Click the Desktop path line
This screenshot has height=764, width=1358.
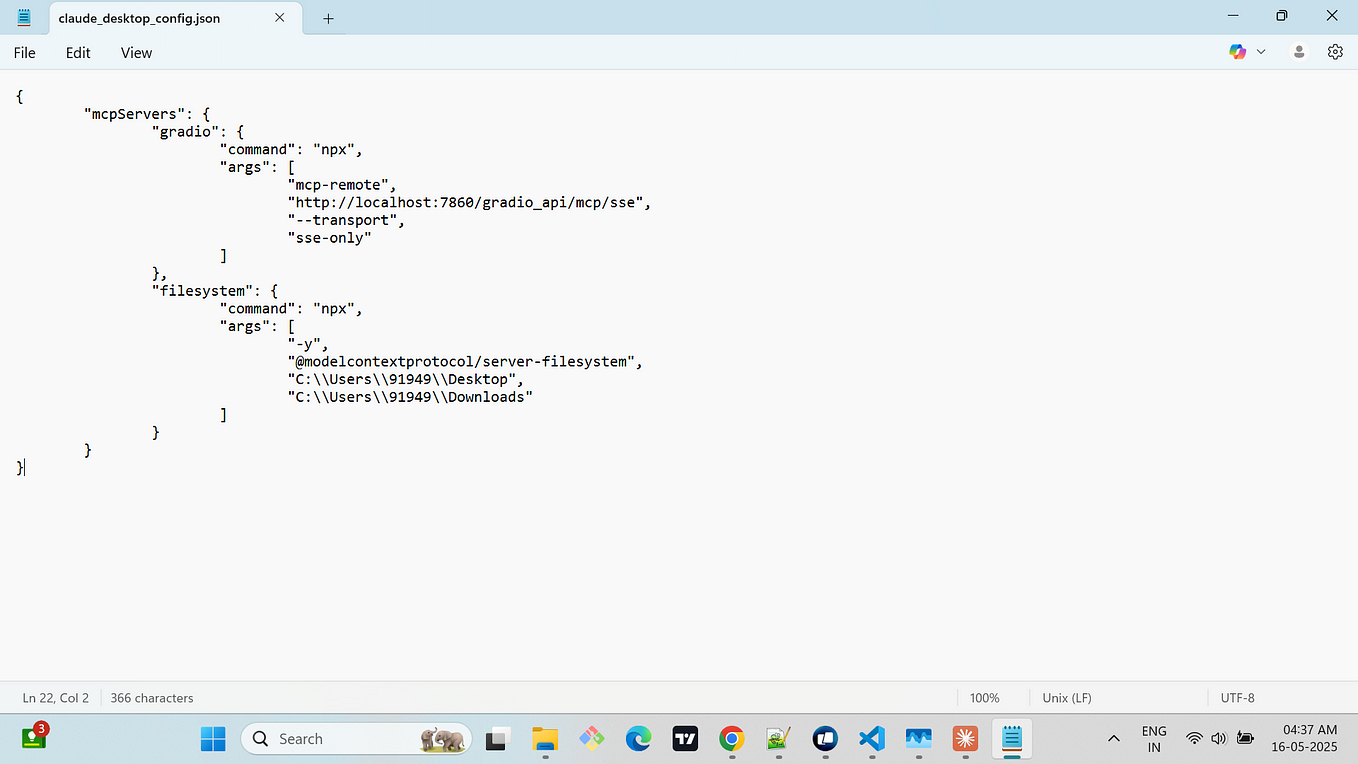point(405,380)
